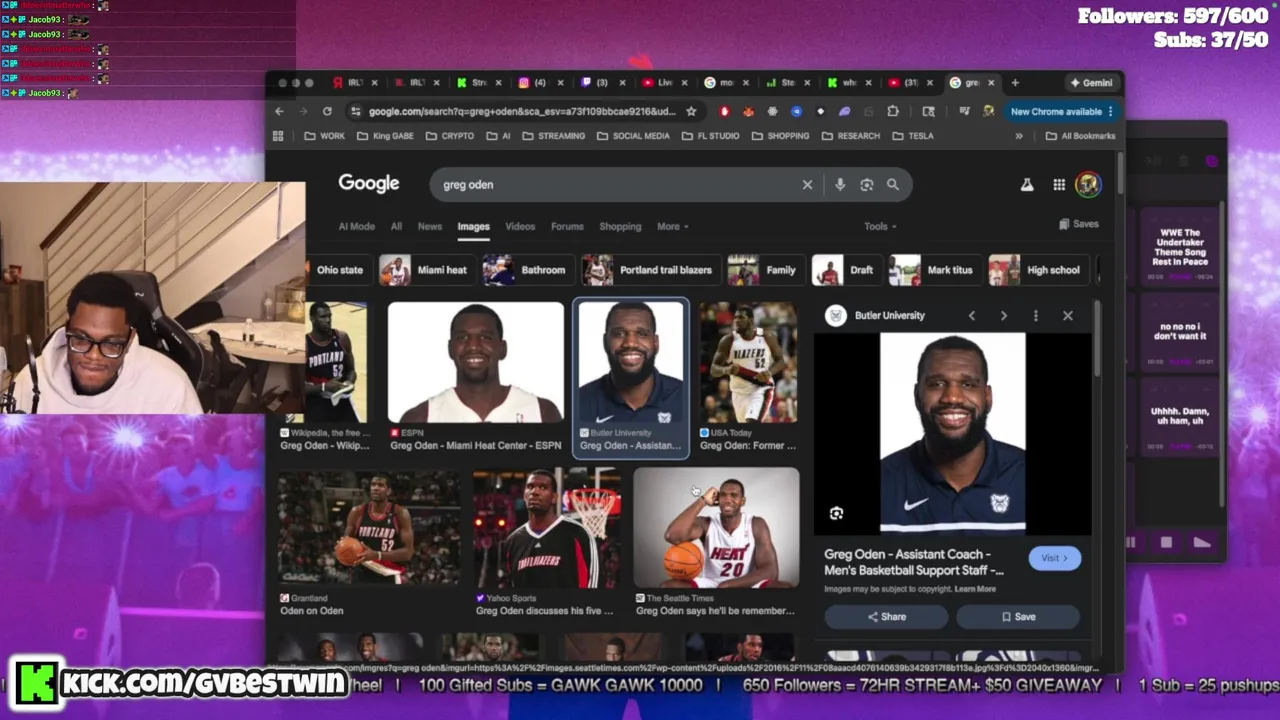The height and width of the screenshot is (720, 1280).
Task: Bookmark this page with the star icon
Action: [691, 111]
